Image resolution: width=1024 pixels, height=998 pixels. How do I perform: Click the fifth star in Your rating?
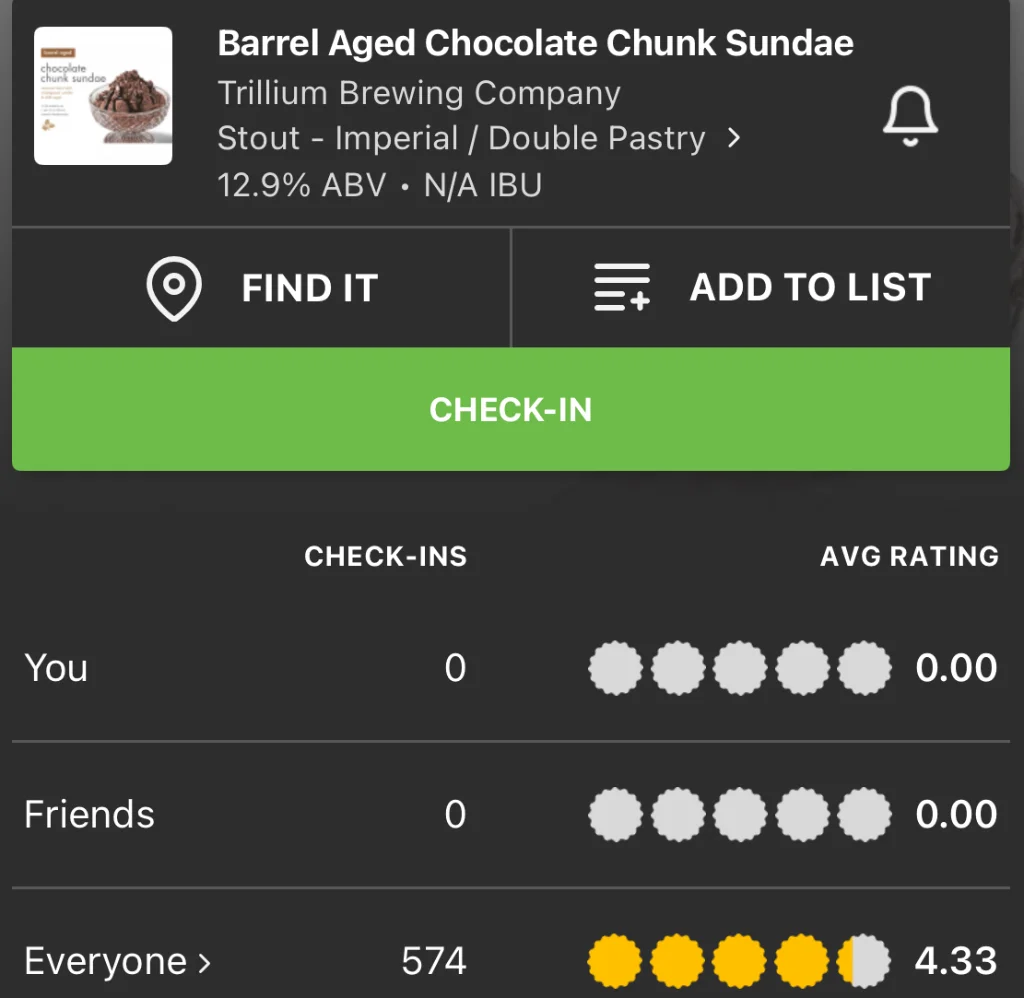(x=864, y=668)
